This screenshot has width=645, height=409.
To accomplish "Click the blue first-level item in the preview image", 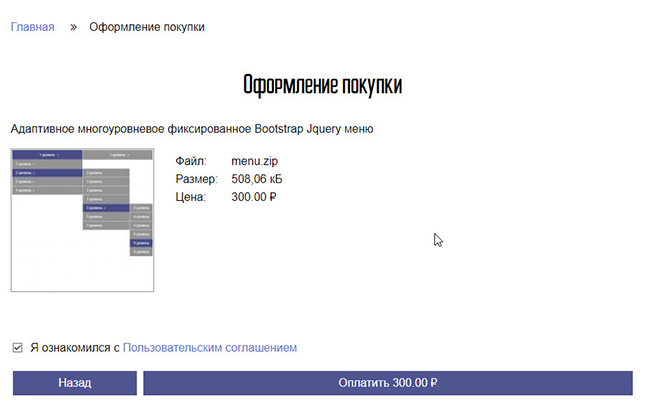I will pyautogui.click(x=46, y=154).
